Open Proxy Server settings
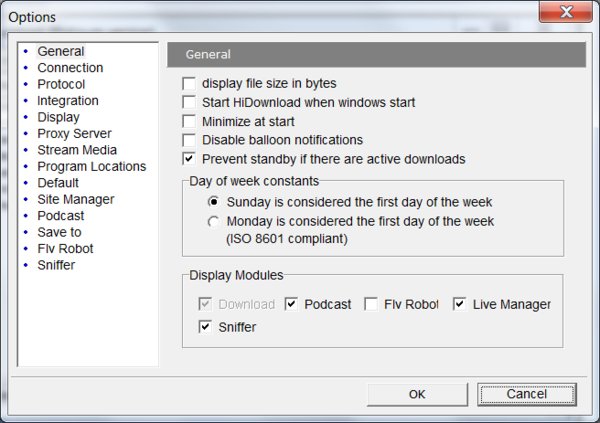 click(74, 133)
